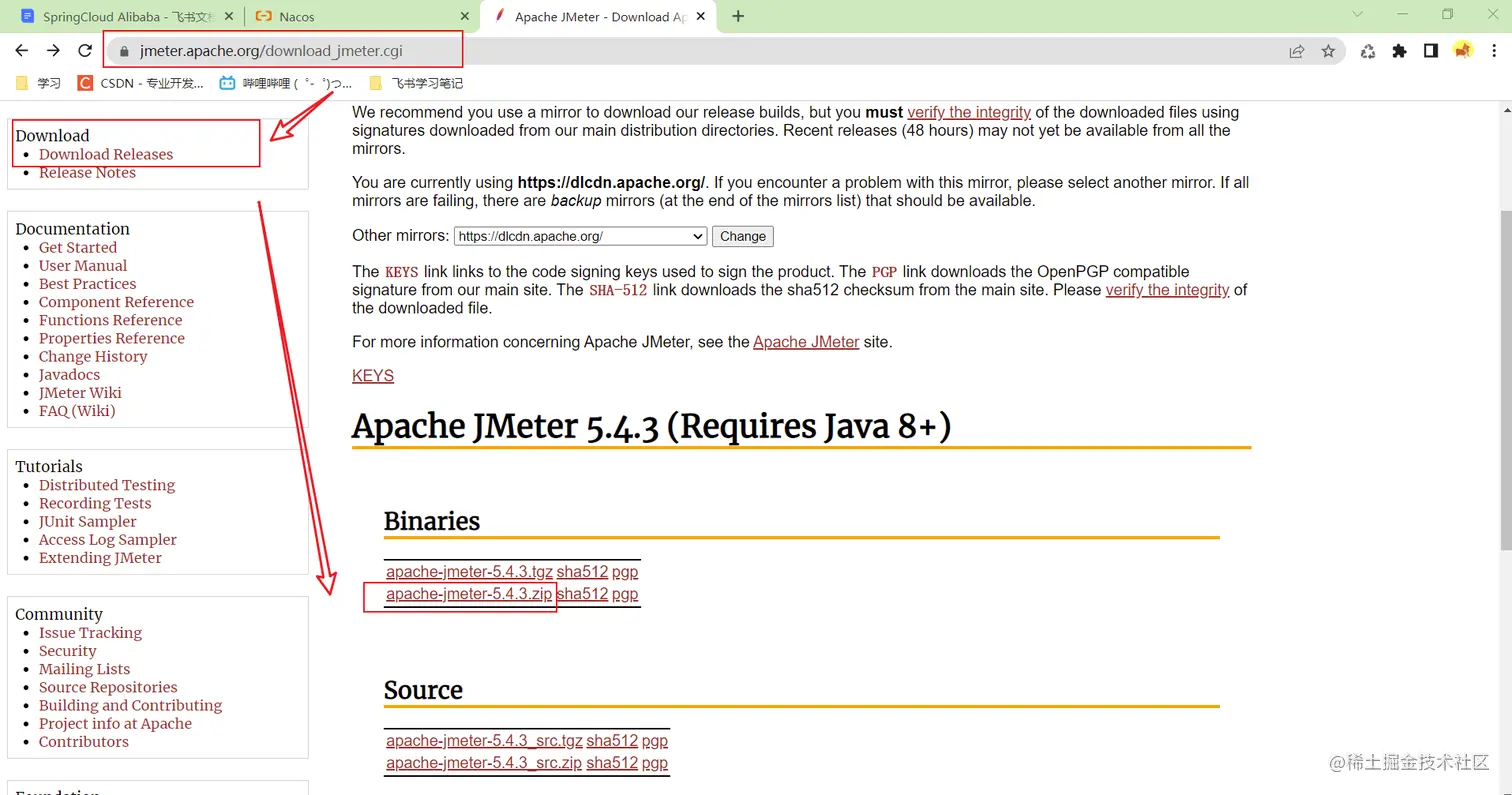Open the site info lock icon
Screen dimensions: 1512x795
[x=124, y=50]
